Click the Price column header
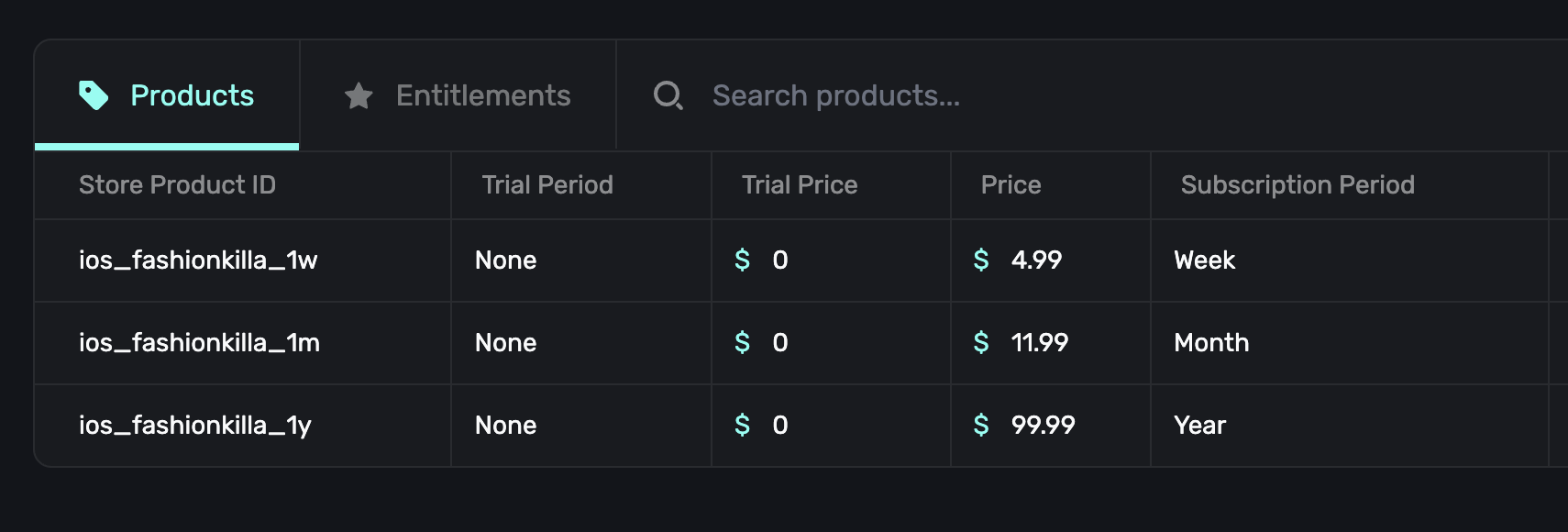This screenshot has width=1568, height=532. click(1011, 184)
